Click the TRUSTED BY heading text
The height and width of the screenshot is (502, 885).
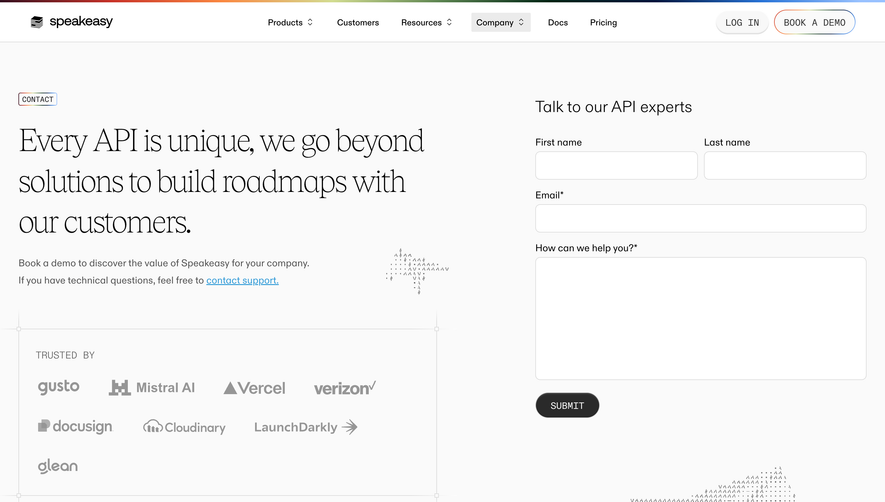pos(65,355)
